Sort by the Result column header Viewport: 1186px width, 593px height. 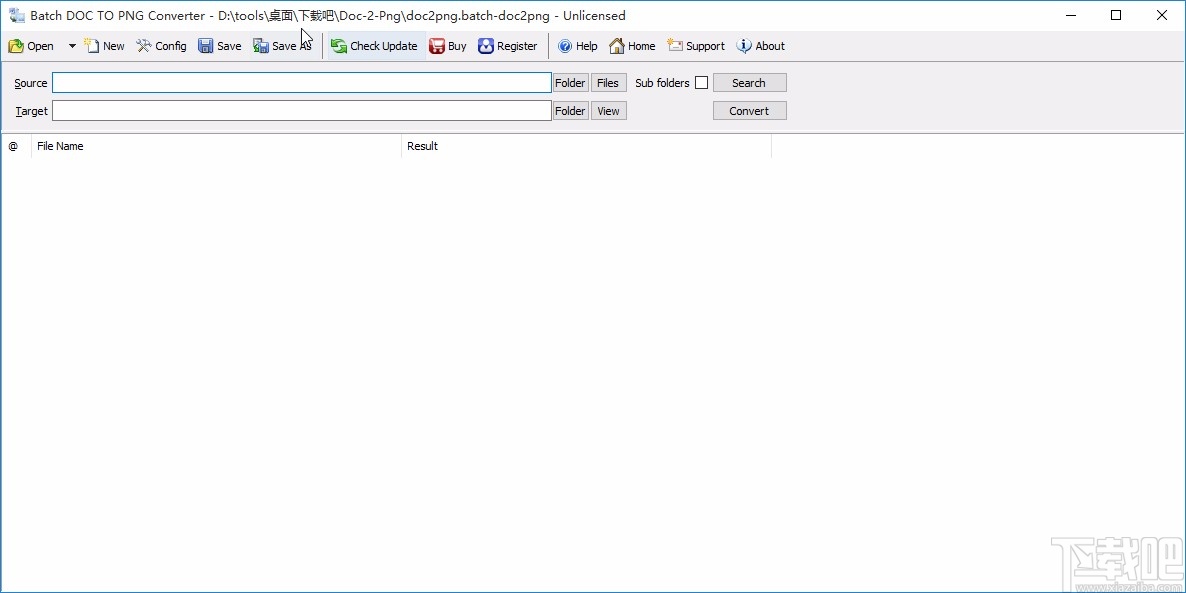586,146
